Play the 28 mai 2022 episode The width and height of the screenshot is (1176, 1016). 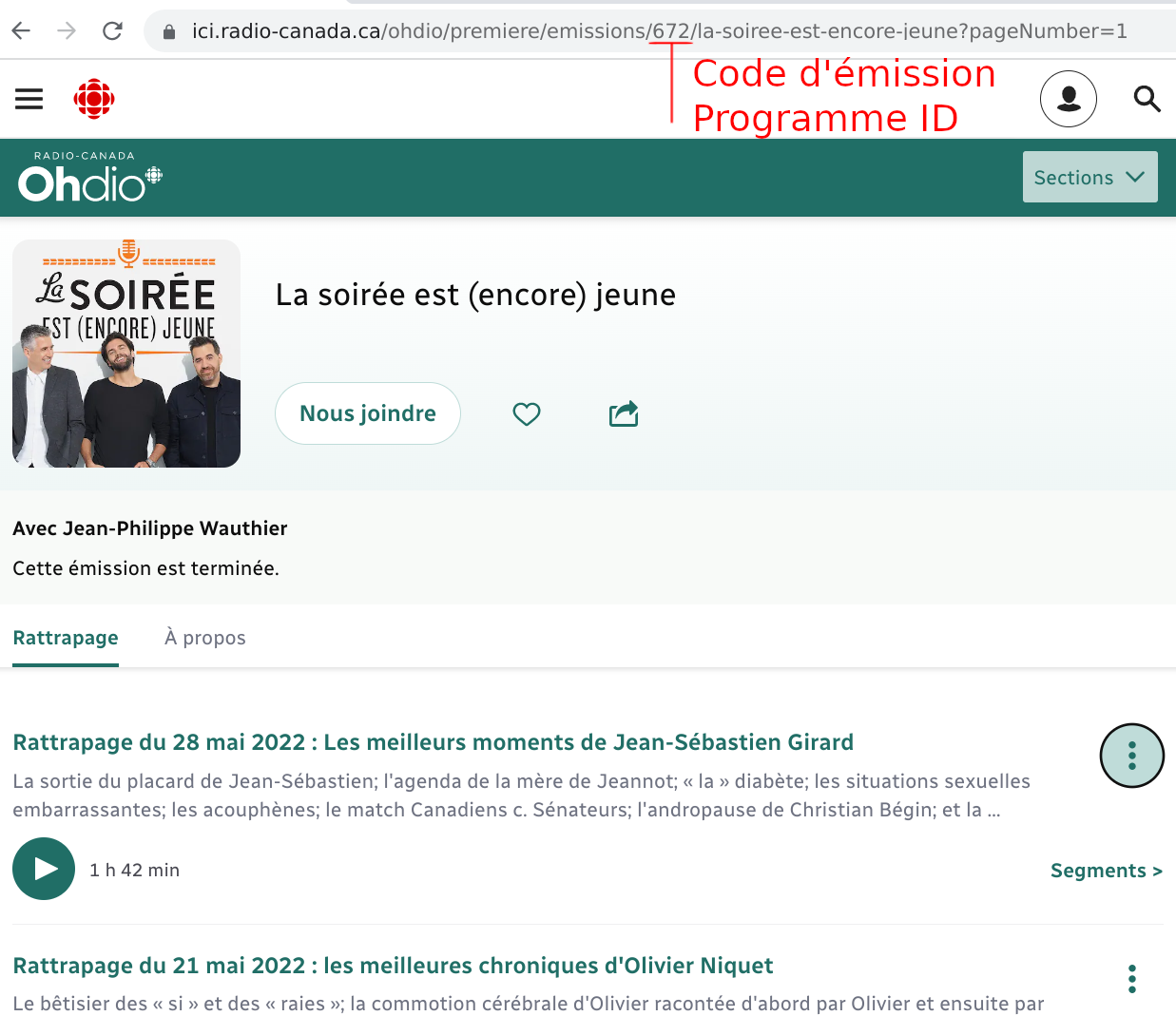(x=44, y=869)
